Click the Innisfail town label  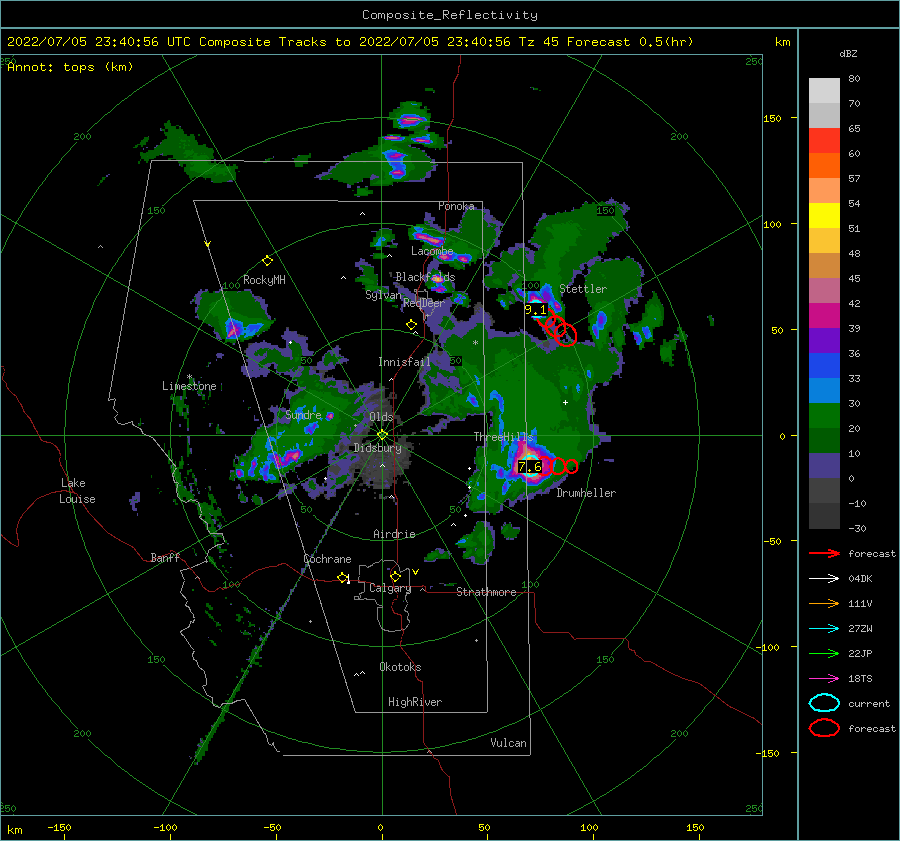click(404, 362)
